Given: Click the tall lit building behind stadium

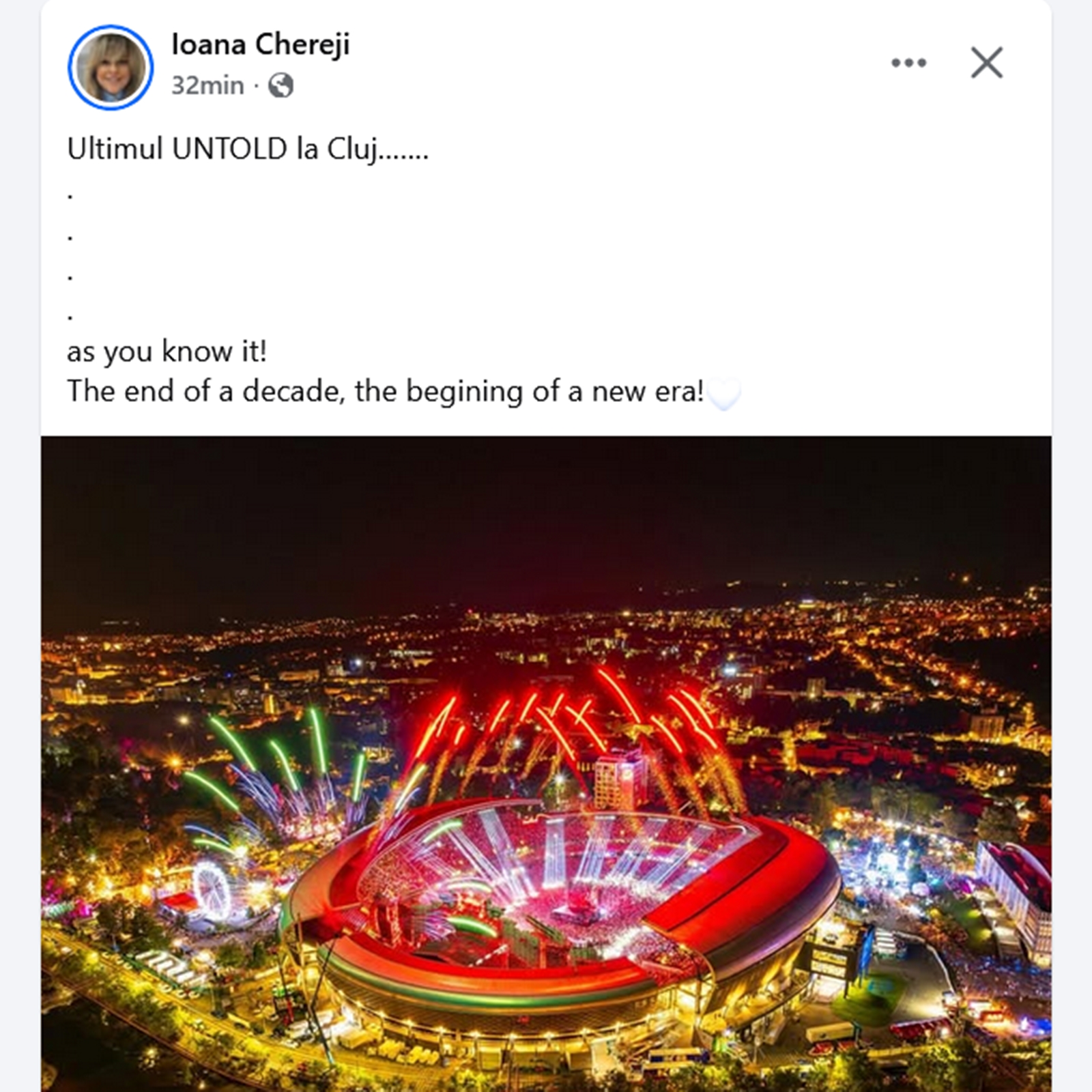Looking at the screenshot, I should (x=620, y=778).
